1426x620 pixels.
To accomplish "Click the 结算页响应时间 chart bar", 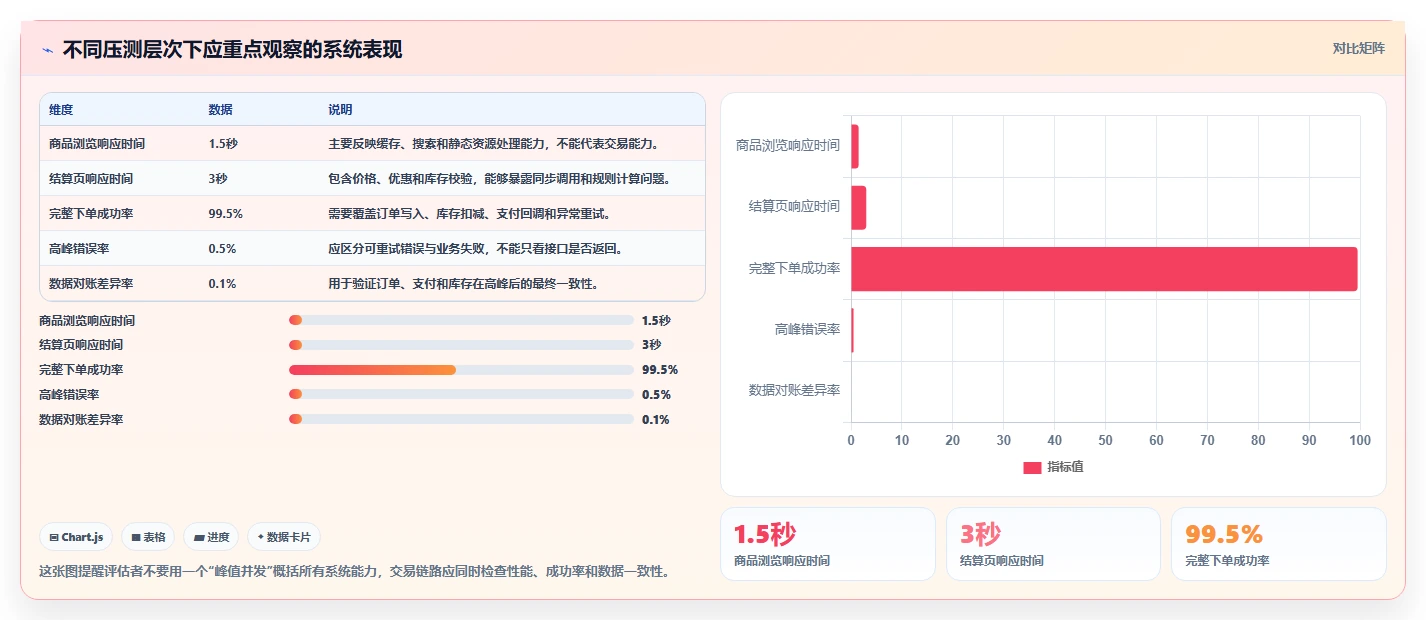I will pyautogui.click(x=858, y=207).
